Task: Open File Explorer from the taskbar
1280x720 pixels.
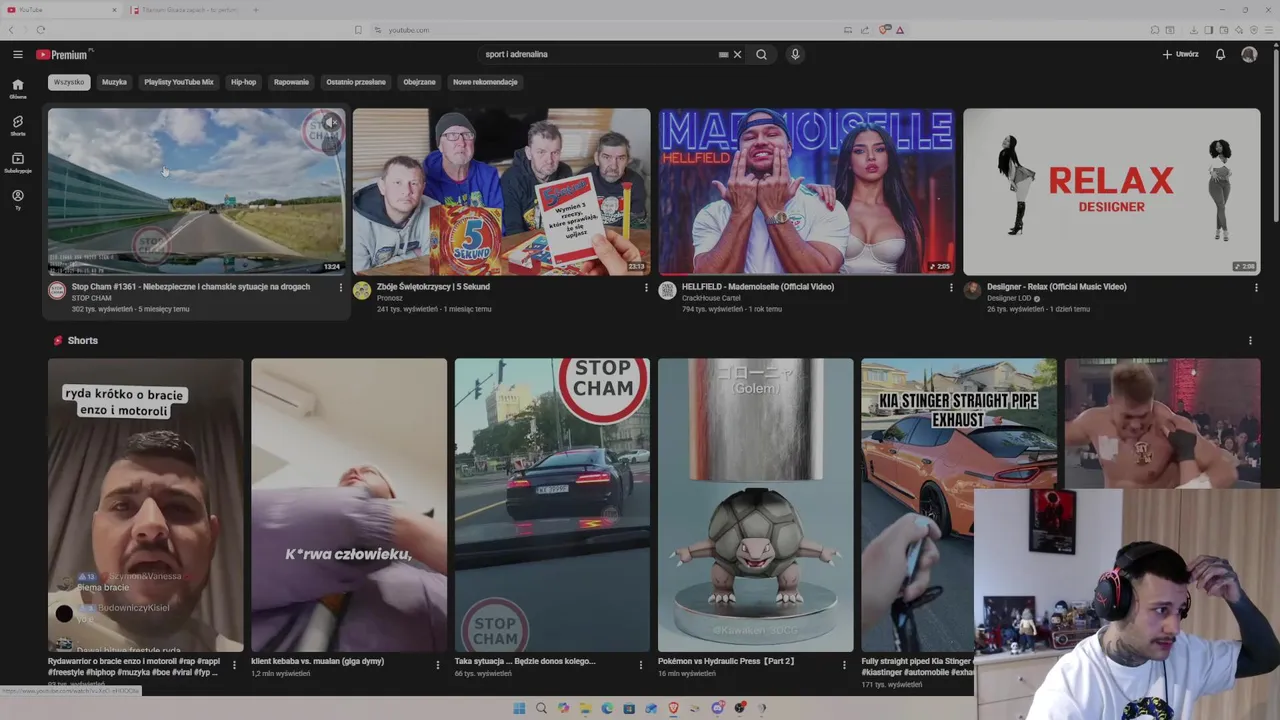Action: 585,708
